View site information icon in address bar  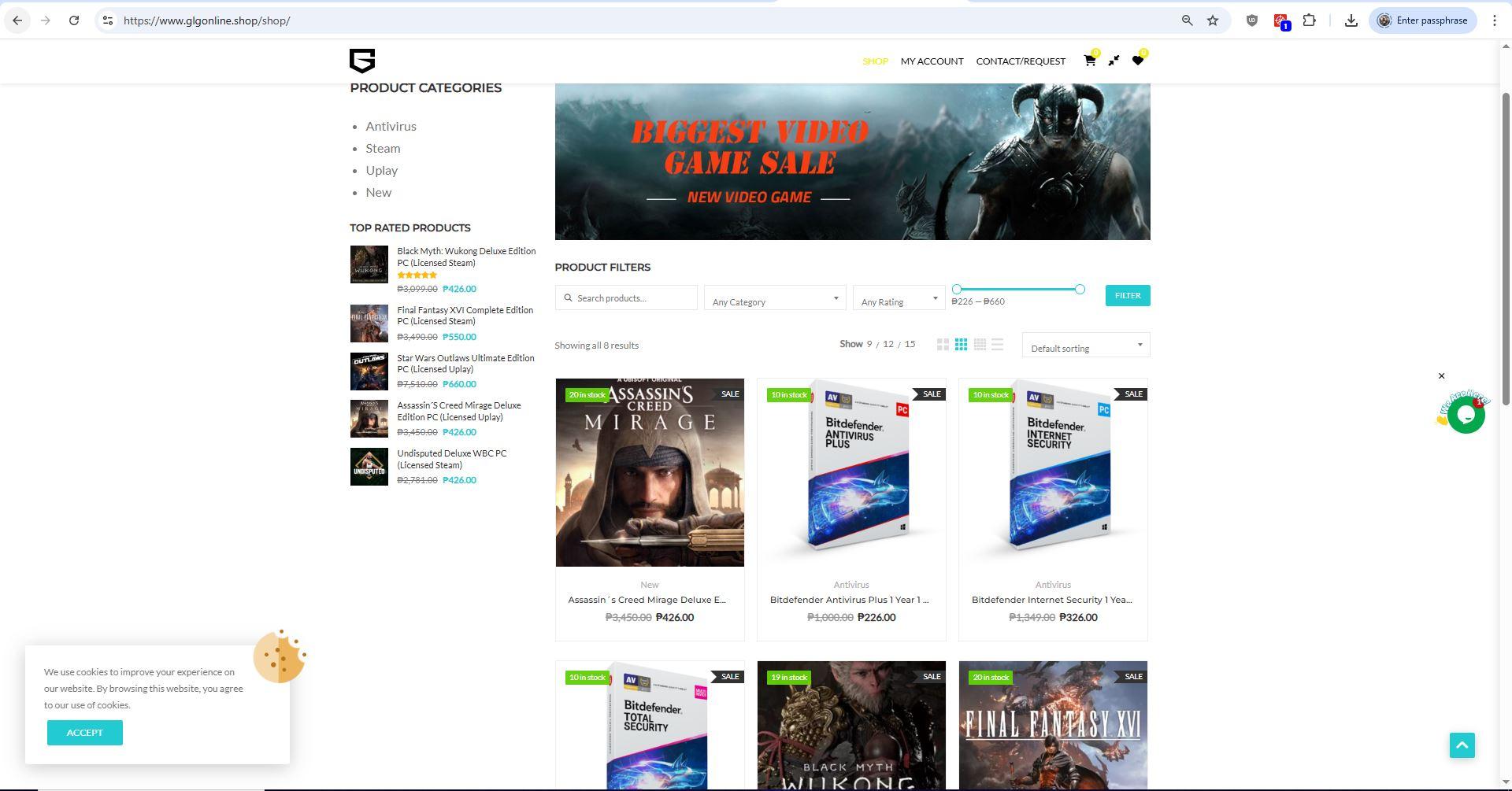[x=108, y=20]
